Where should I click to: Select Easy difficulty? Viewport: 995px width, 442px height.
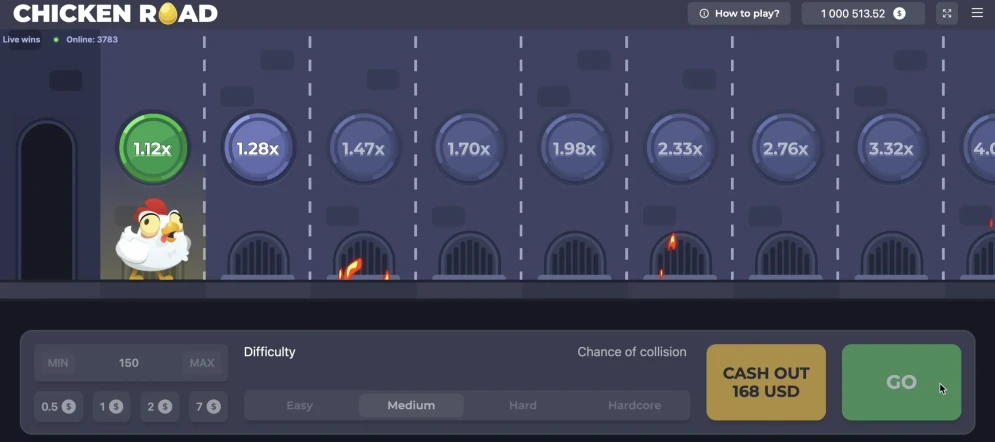[x=300, y=405]
